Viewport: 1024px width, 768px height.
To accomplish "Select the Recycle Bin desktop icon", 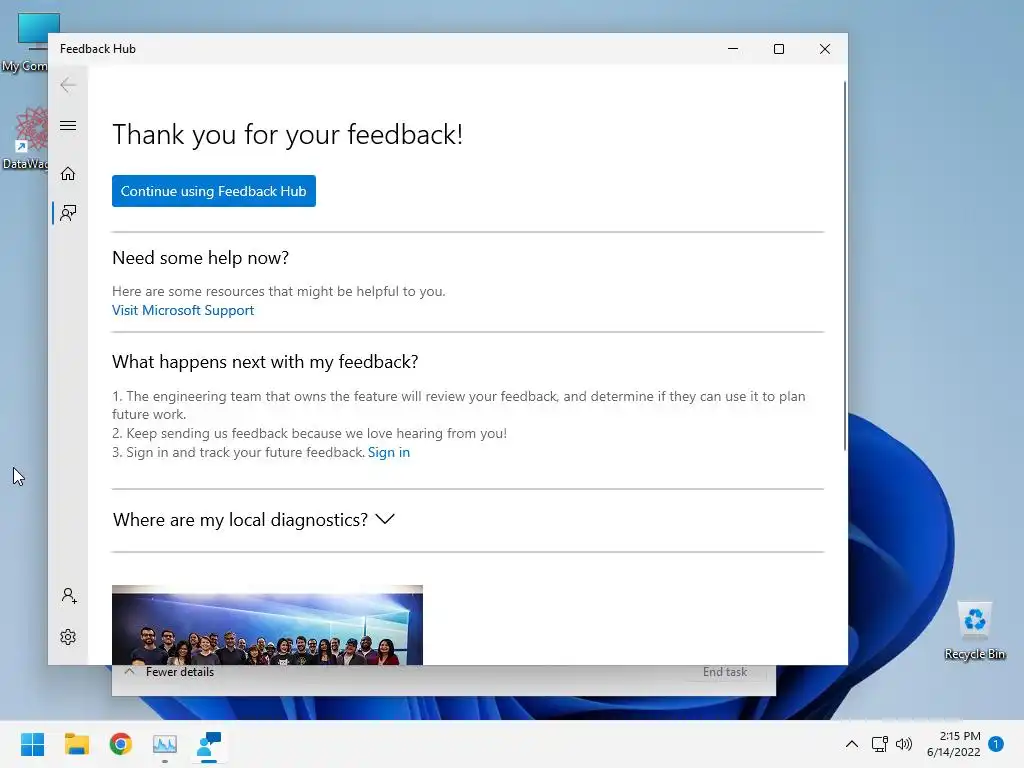I will (x=975, y=630).
